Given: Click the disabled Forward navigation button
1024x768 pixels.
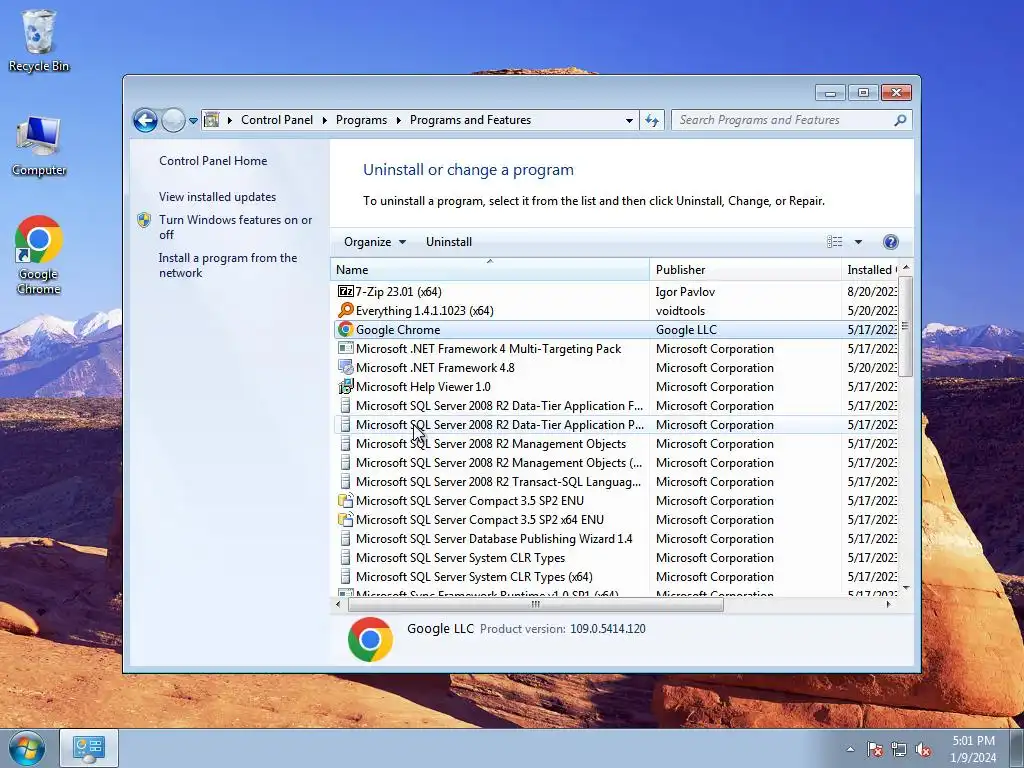Looking at the screenshot, I should [x=173, y=120].
